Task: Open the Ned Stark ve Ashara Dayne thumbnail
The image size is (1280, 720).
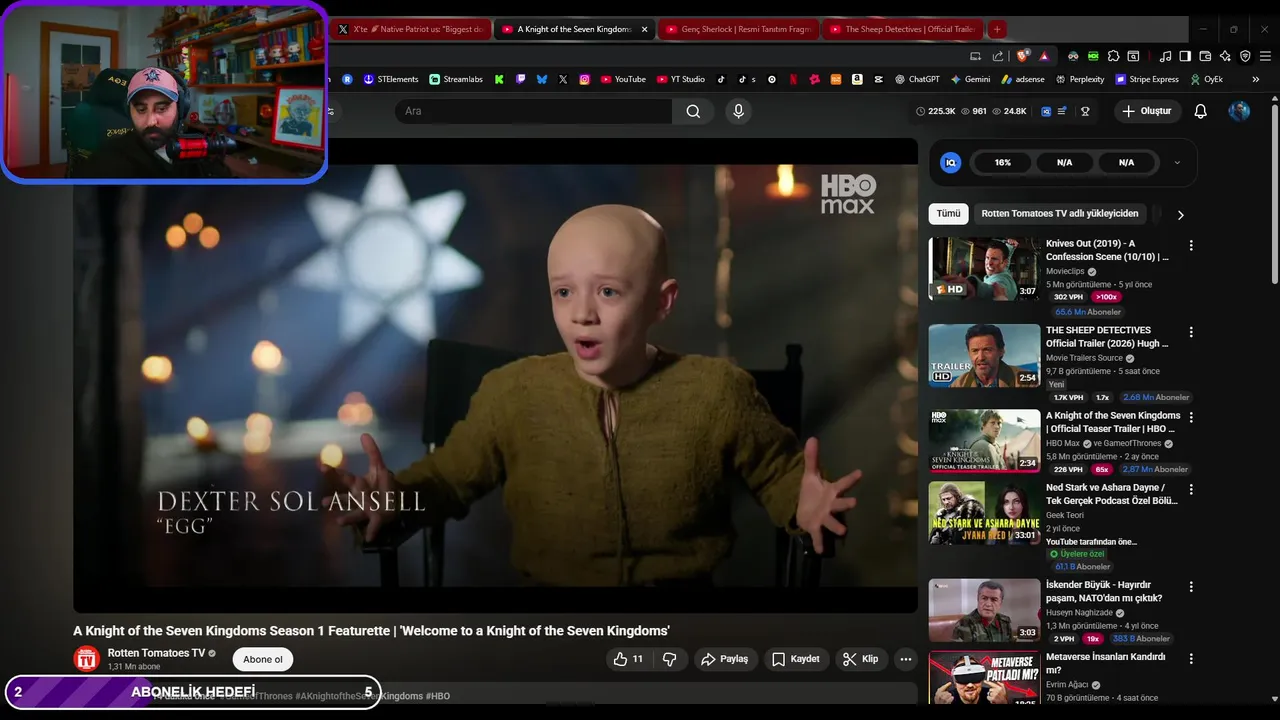Action: [x=984, y=513]
